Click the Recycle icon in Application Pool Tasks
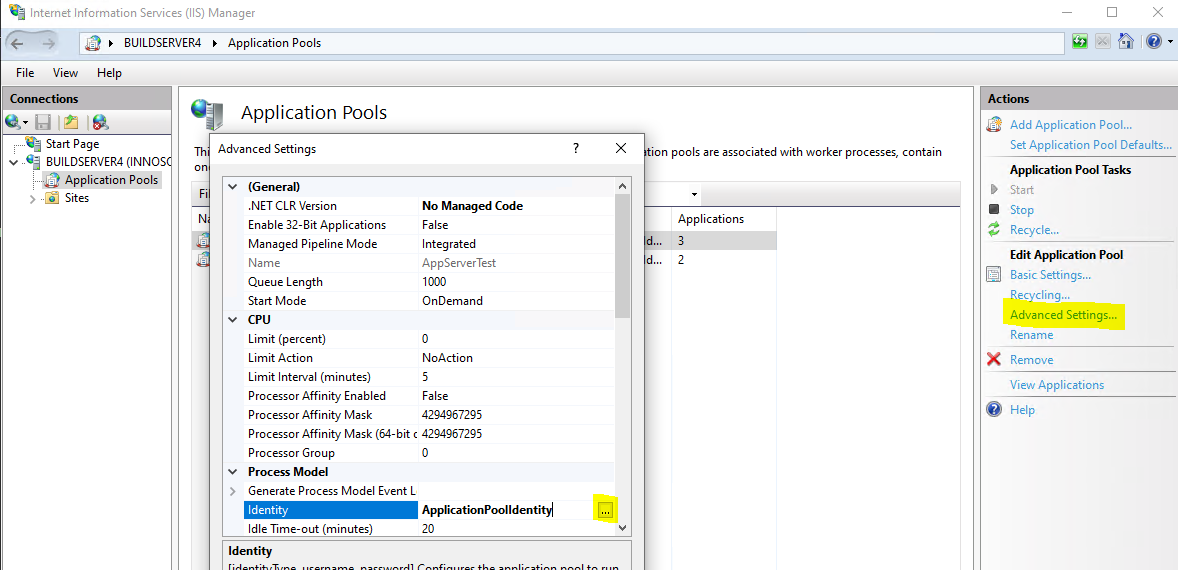The image size is (1178, 570). click(x=994, y=230)
